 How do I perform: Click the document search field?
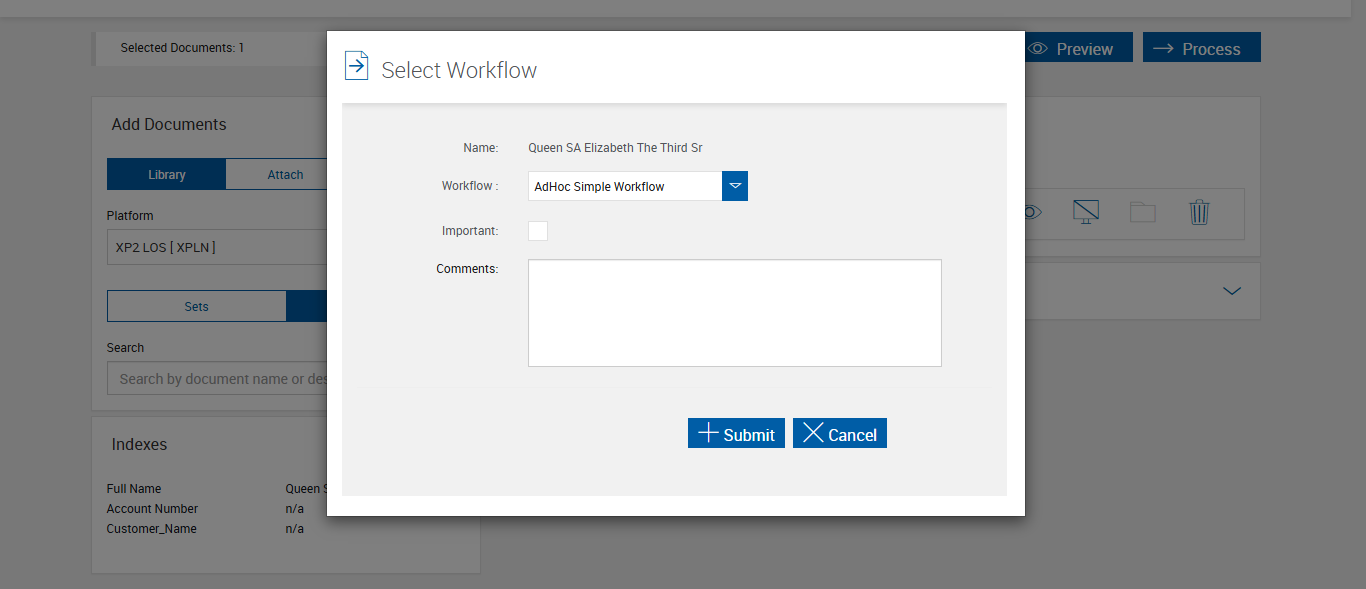(217, 379)
